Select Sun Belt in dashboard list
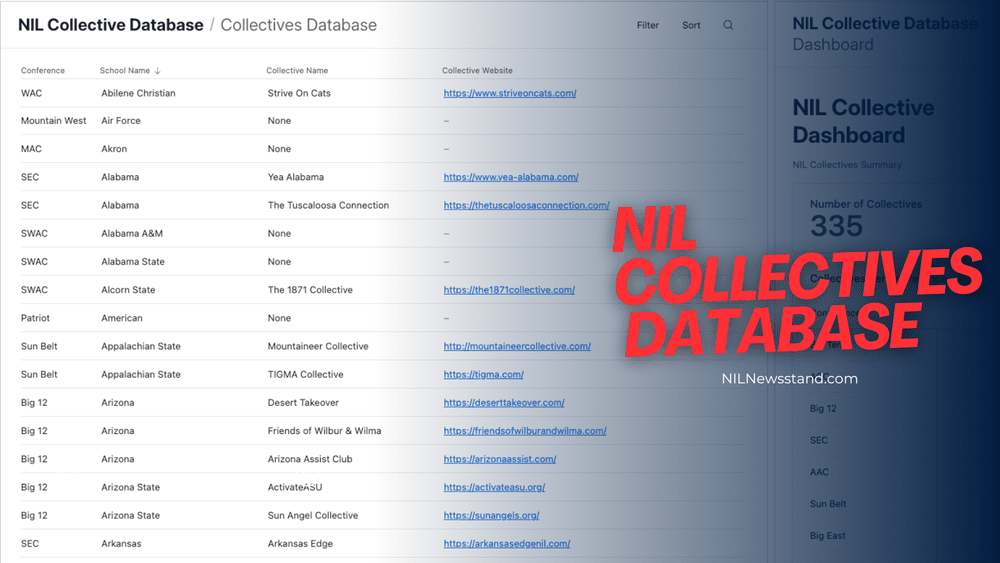Viewport: 1000px width, 563px height. [x=828, y=504]
